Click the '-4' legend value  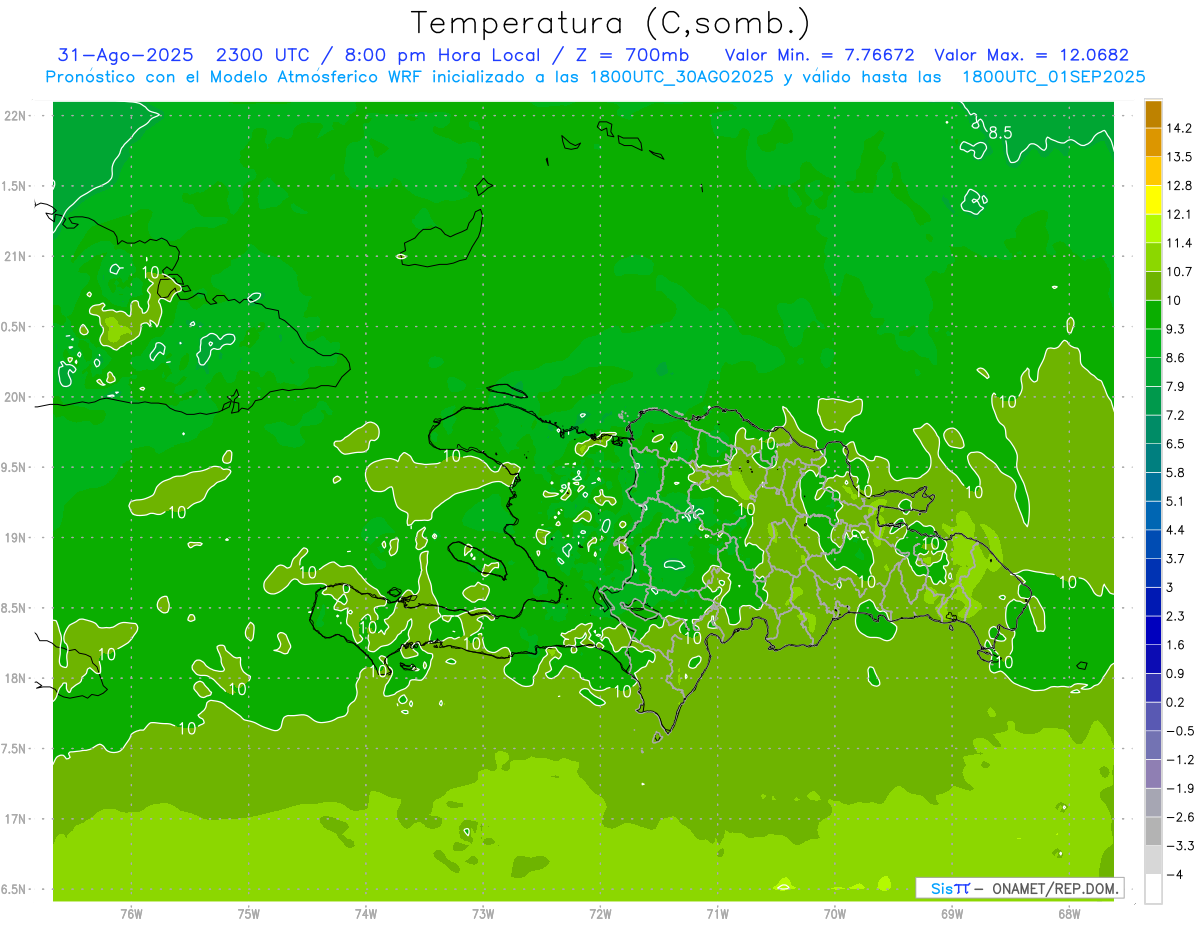click(1174, 873)
